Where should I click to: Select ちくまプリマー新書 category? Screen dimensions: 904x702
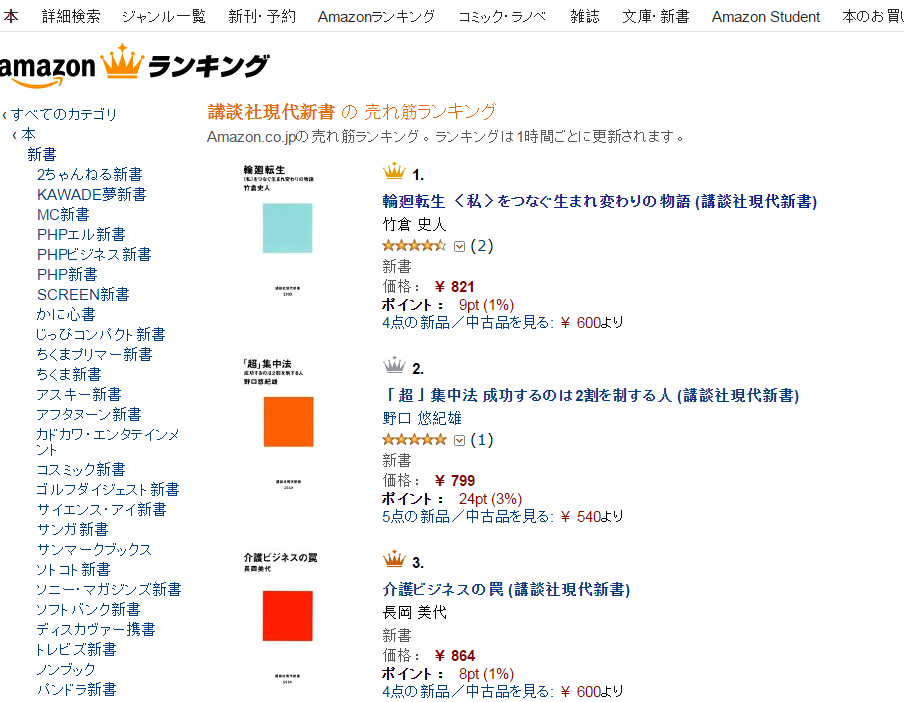point(95,354)
